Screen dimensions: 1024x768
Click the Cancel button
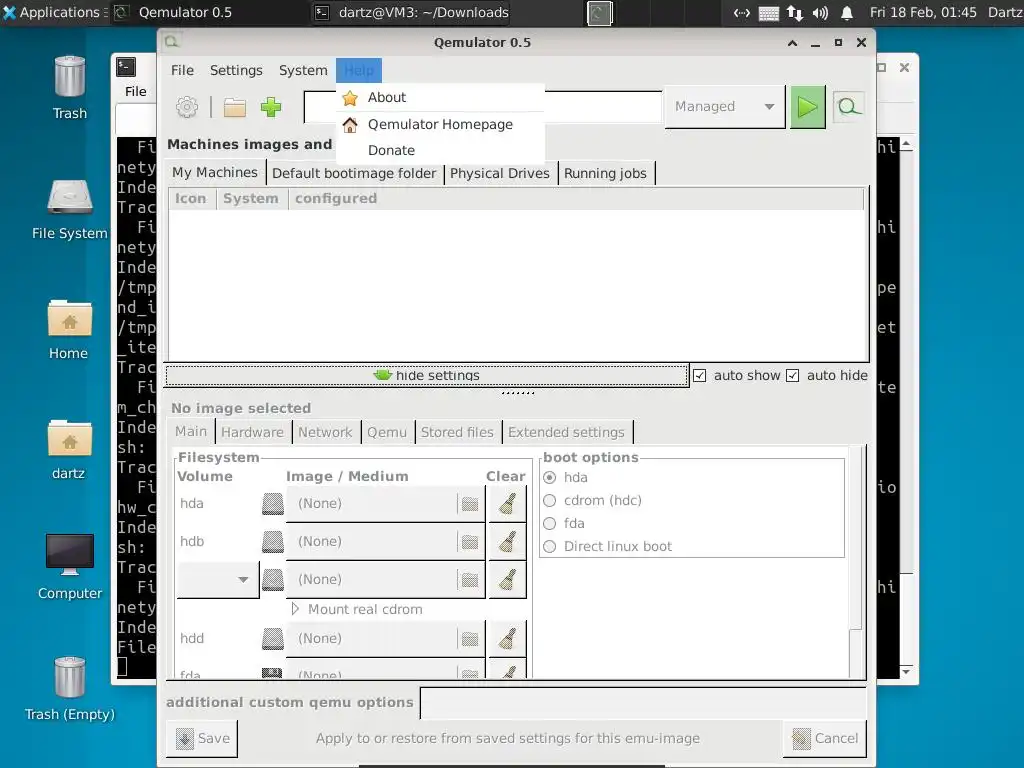pyautogui.click(x=825, y=739)
